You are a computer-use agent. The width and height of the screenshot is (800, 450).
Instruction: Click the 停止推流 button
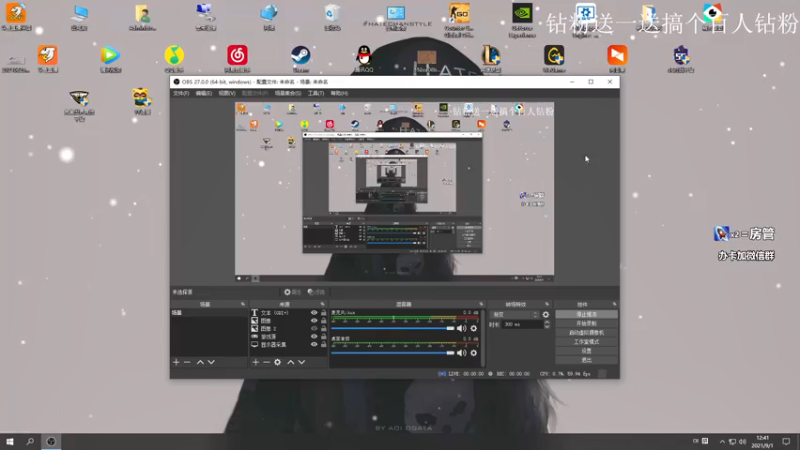pyautogui.click(x=586, y=314)
